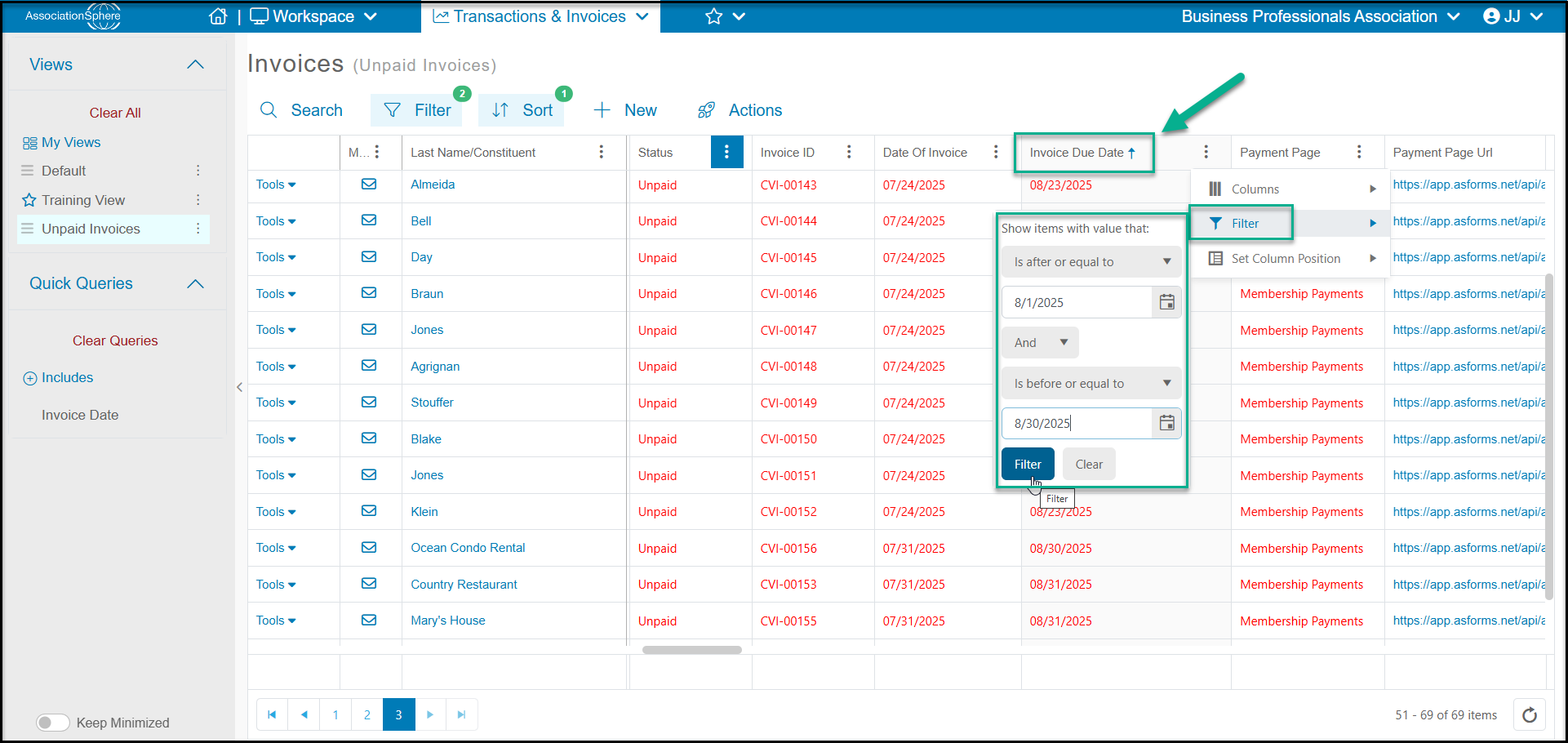Click the Clear Queries link
Viewport: 1568px width, 743px height.
click(115, 340)
